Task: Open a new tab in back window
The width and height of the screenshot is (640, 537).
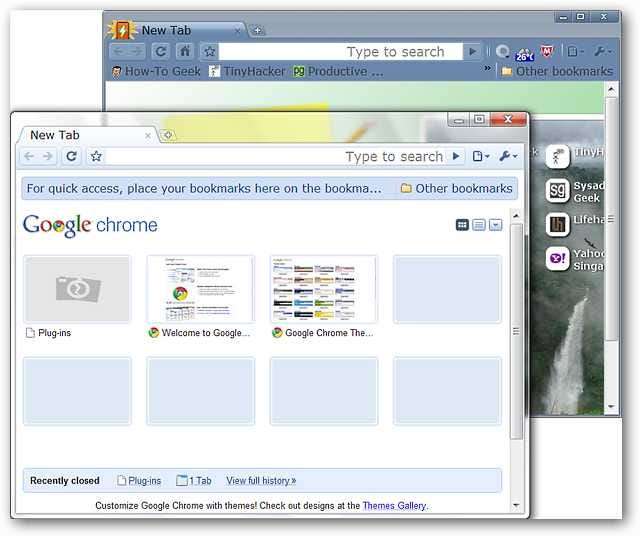Action: [257, 31]
